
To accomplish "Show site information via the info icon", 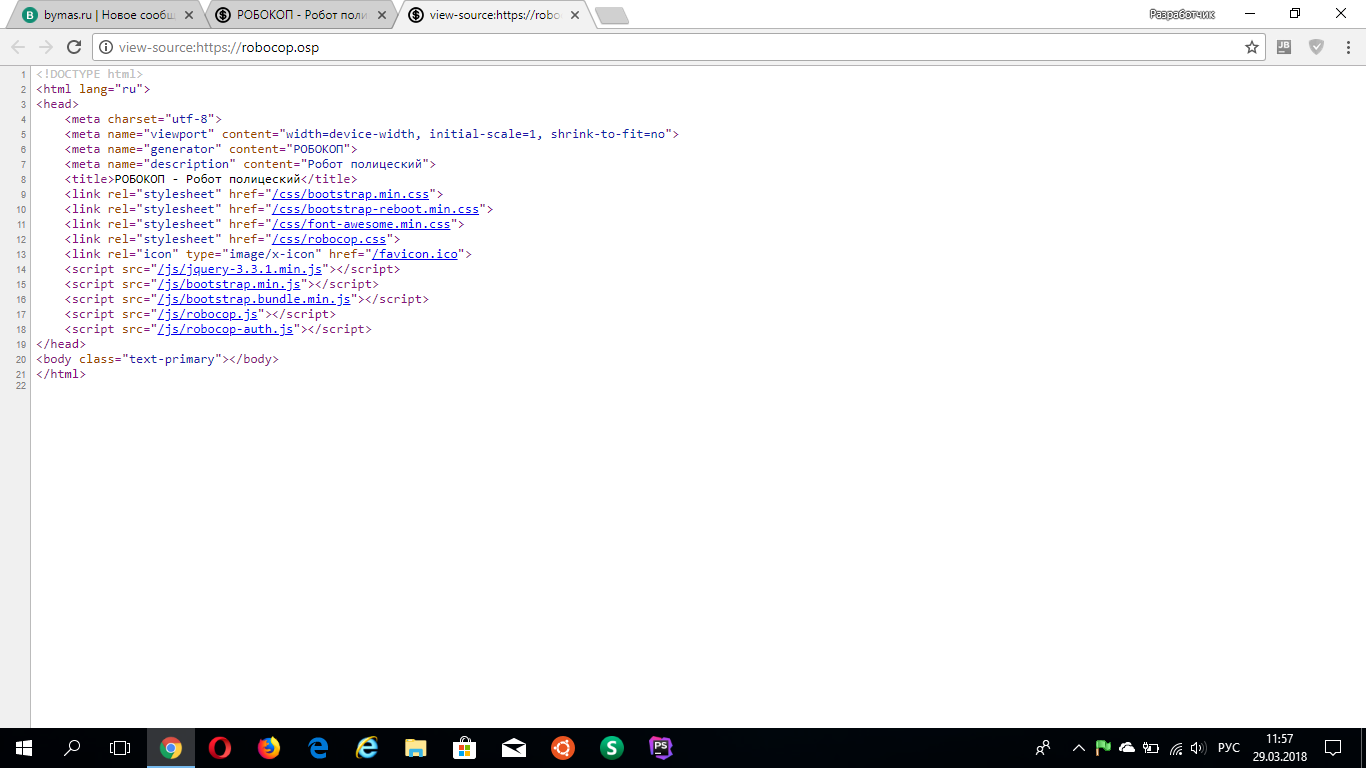I will point(106,47).
